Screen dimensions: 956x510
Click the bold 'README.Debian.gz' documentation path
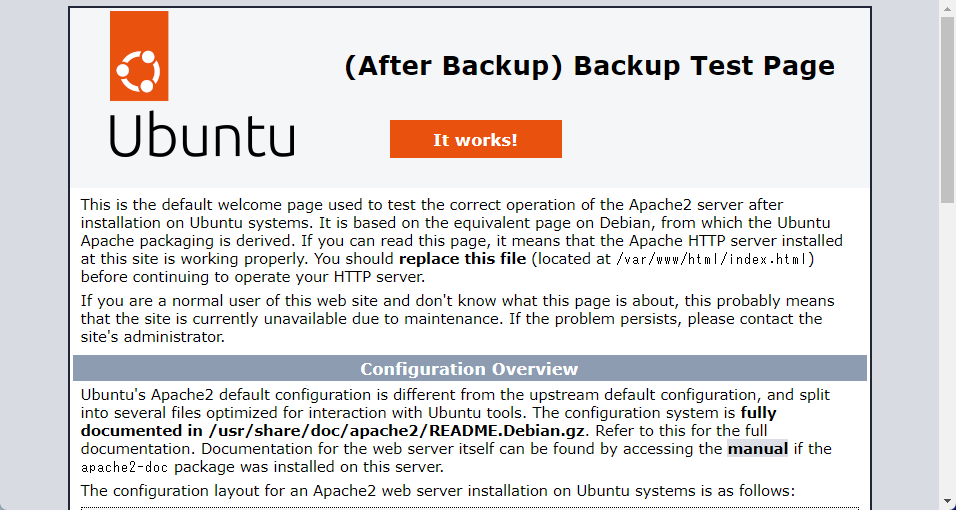point(507,431)
